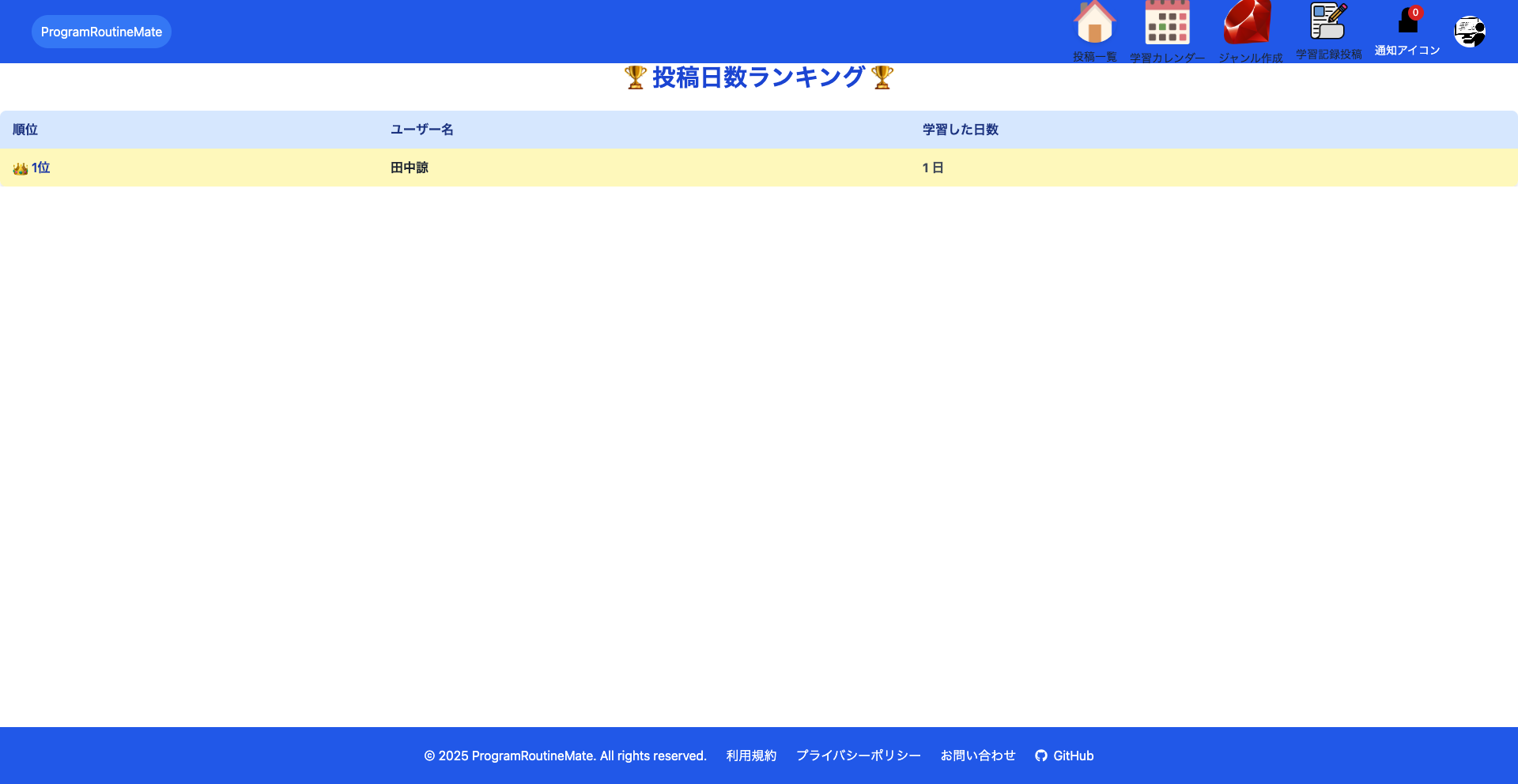This screenshot has width=1518, height=784.
Task: Click the GitHub link in footer
Action: tap(1064, 756)
